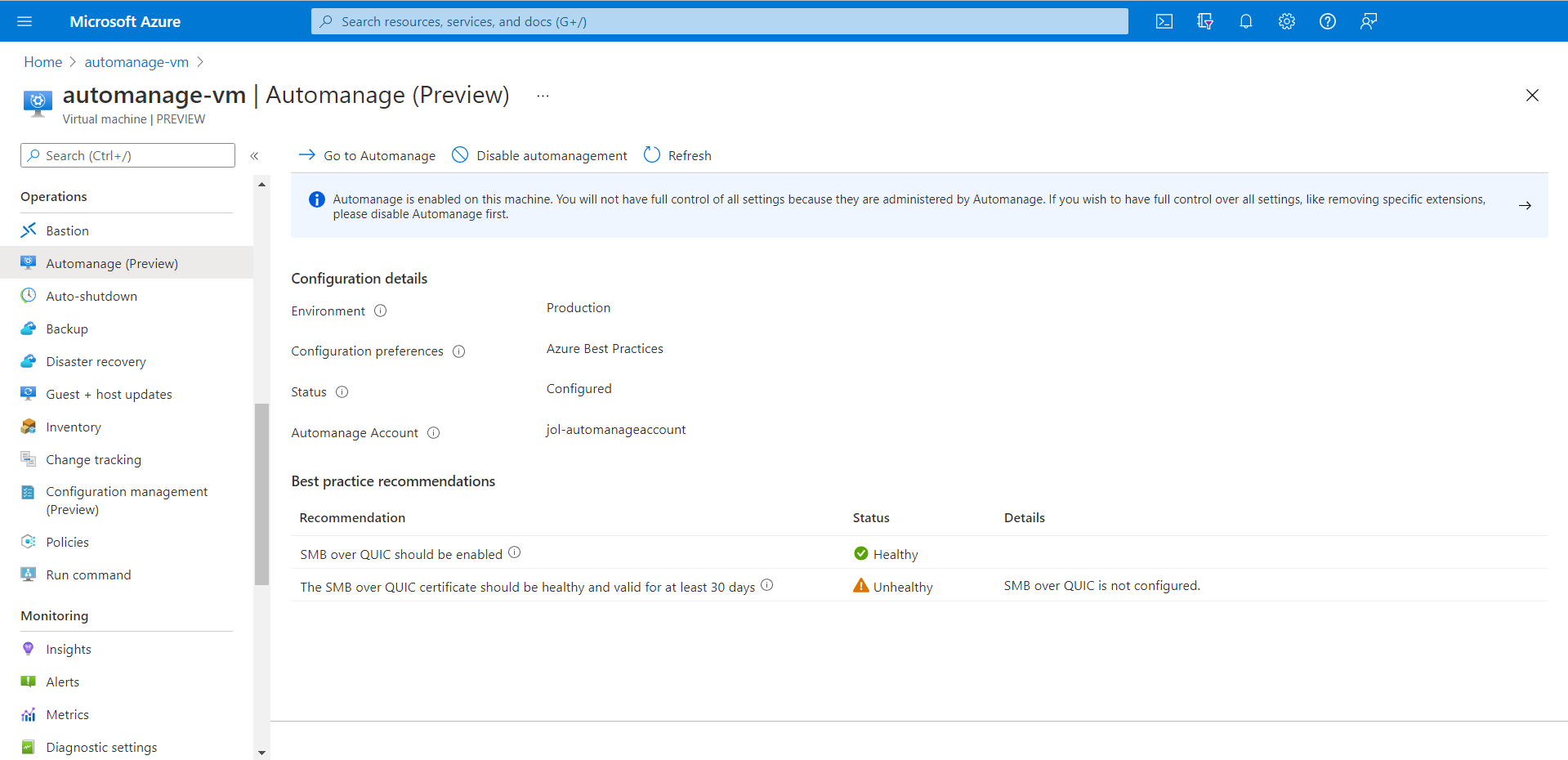1568x760 pixels.
Task: Click the Guest + host updates icon
Action: click(x=29, y=394)
